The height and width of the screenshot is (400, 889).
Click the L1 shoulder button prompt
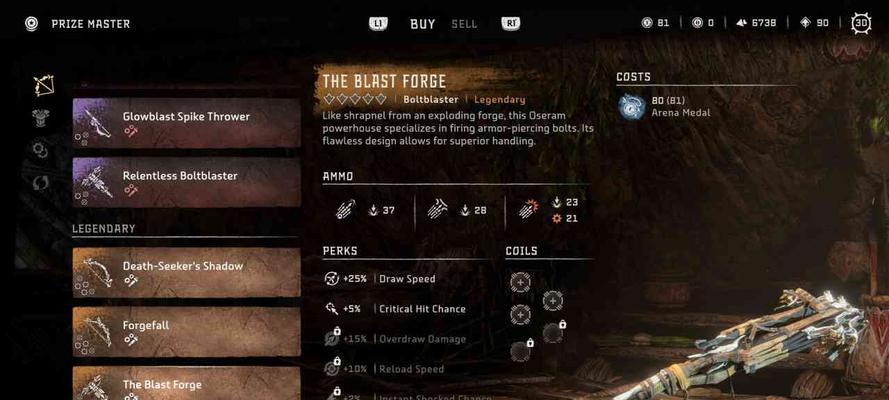[x=378, y=24]
